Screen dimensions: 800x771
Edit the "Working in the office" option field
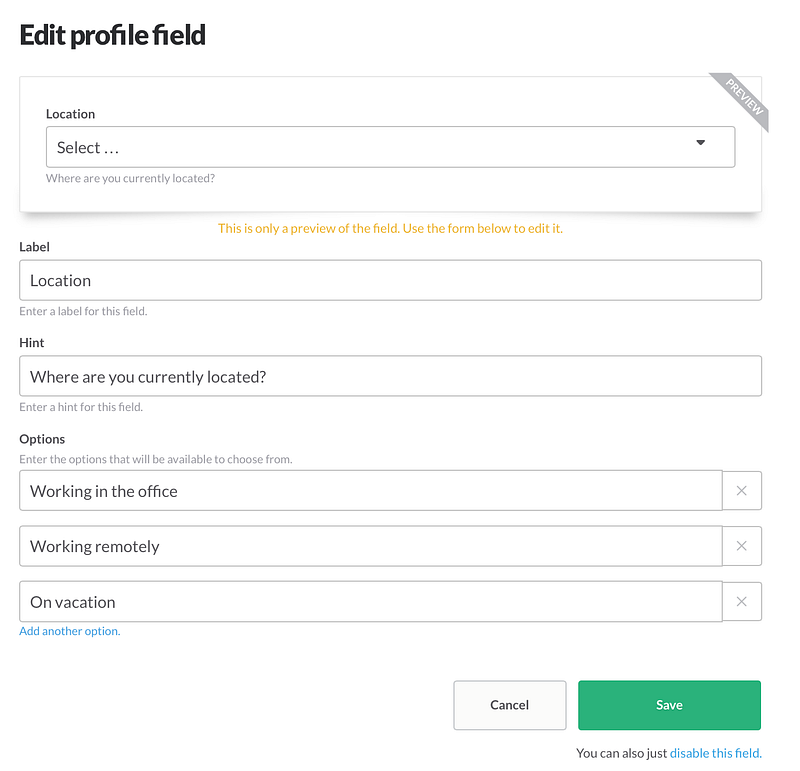click(370, 491)
